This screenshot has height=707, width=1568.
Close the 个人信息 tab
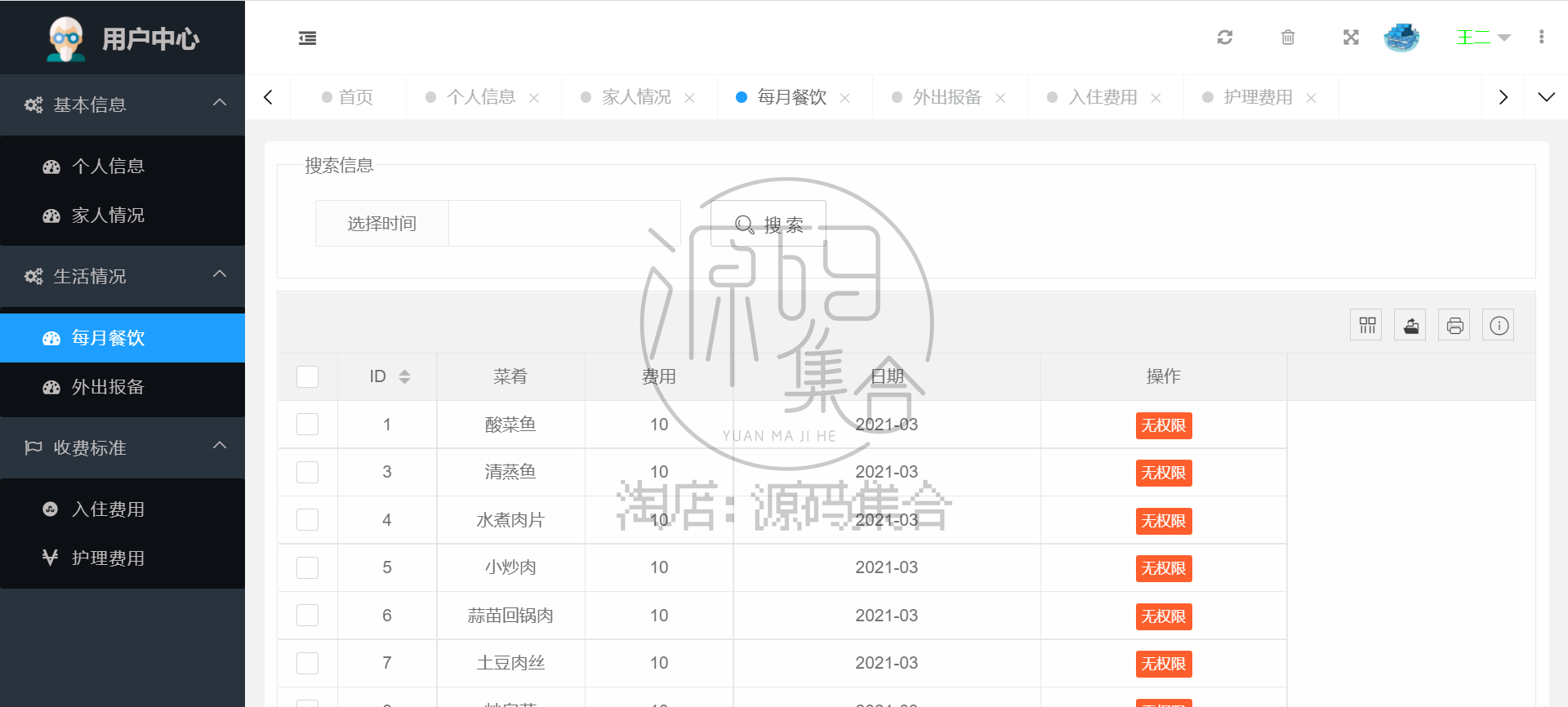pyautogui.click(x=534, y=98)
